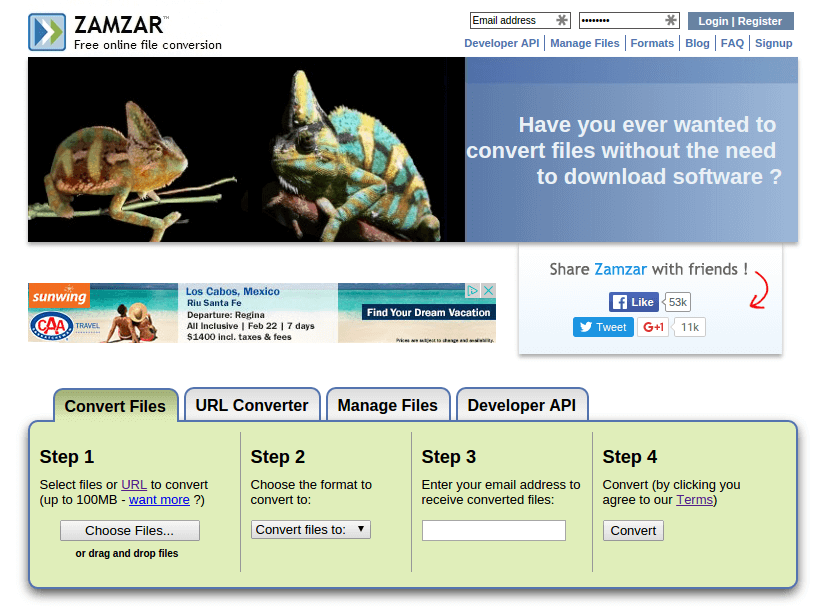Click the Zamzar logo icon
This screenshot has width=824, height=616.
click(x=47, y=32)
